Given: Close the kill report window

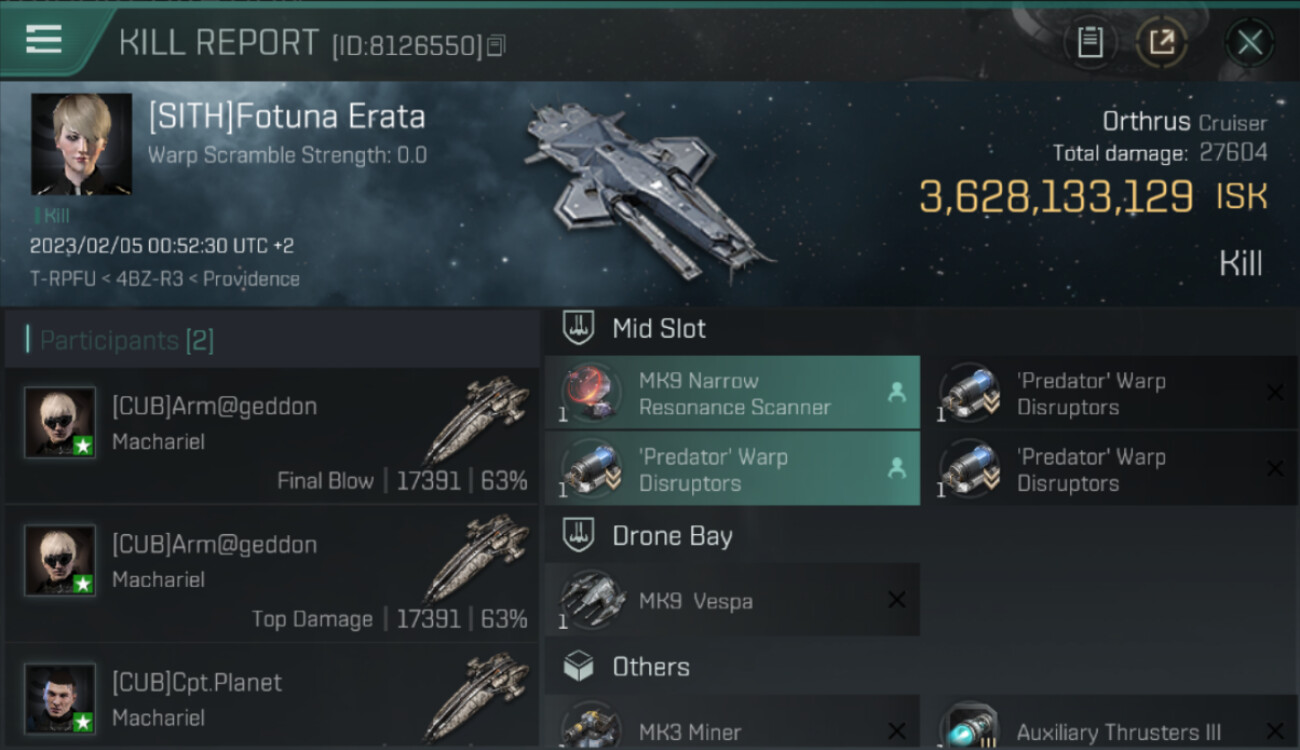Looking at the screenshot, I should (x=1249, y=42).
